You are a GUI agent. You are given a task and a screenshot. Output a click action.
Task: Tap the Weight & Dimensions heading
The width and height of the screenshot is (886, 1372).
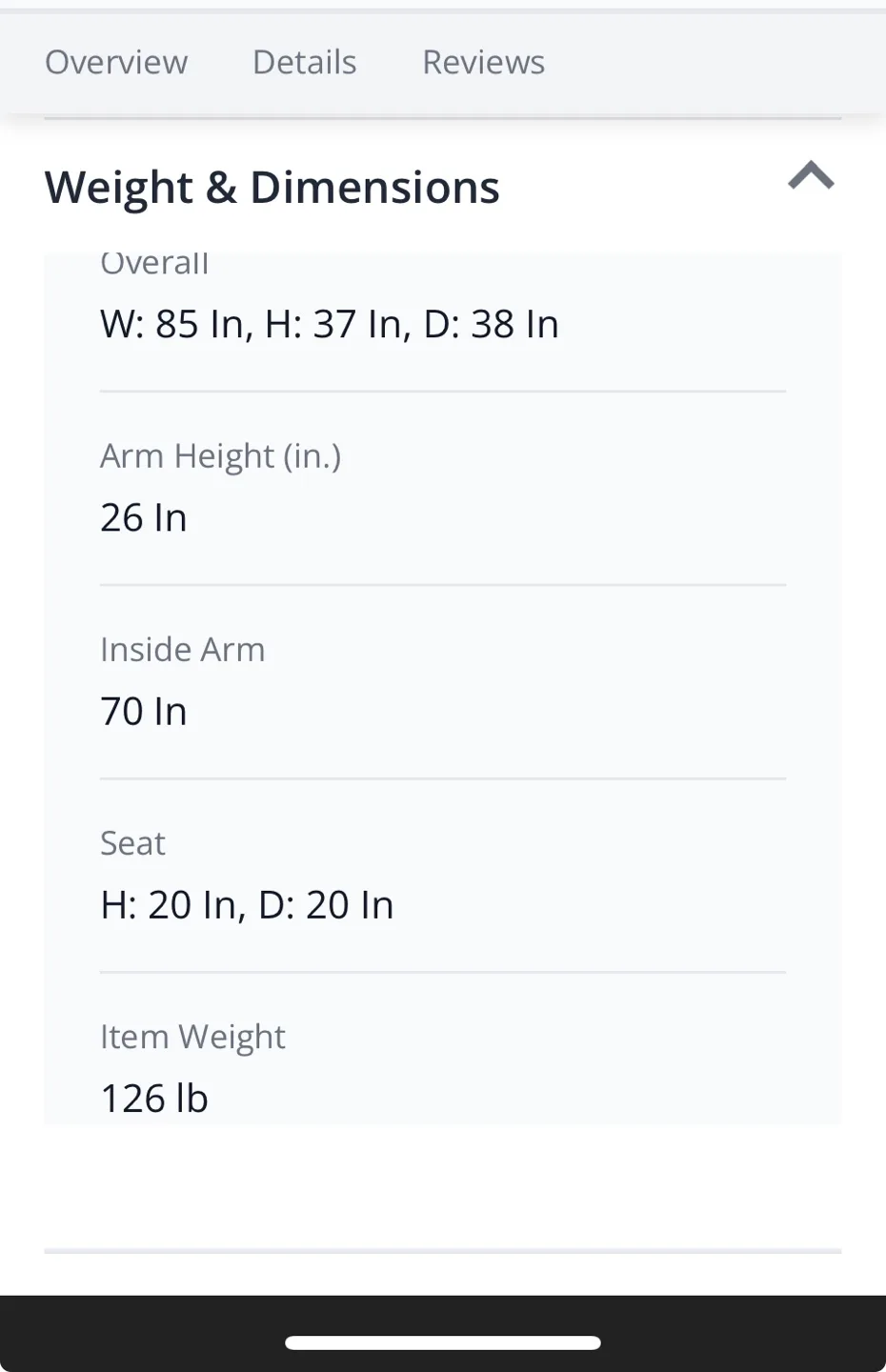pos(272,188)
